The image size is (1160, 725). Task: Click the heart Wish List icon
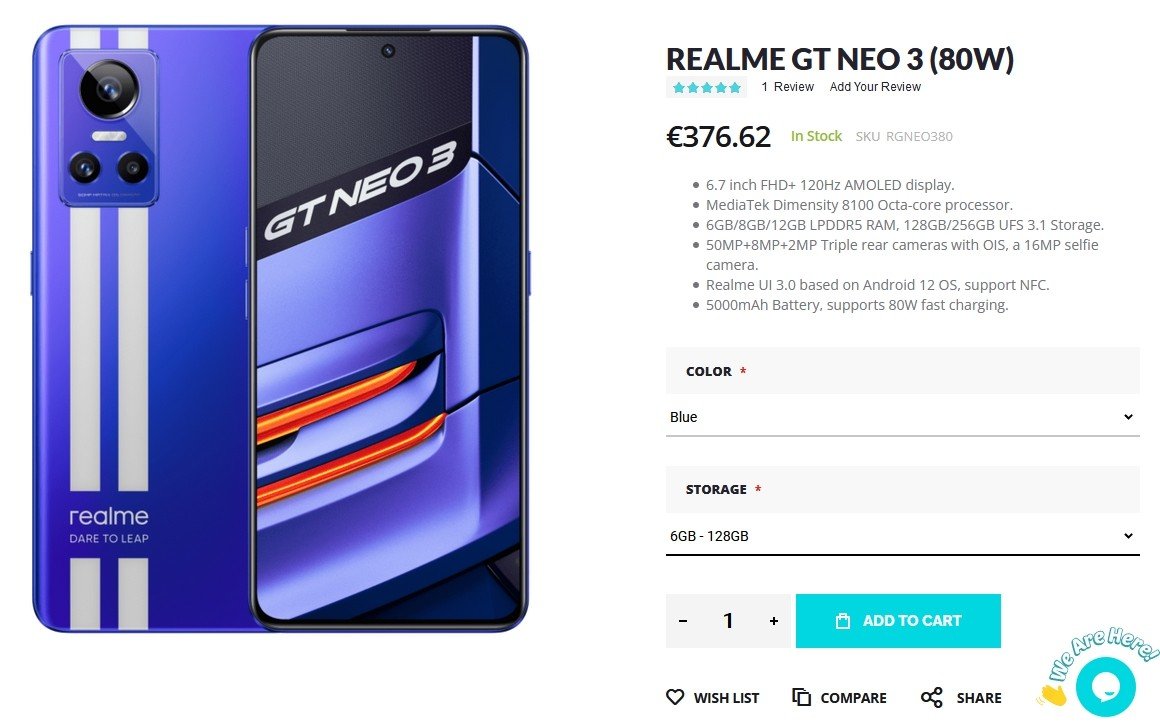(x=676, y=697)
